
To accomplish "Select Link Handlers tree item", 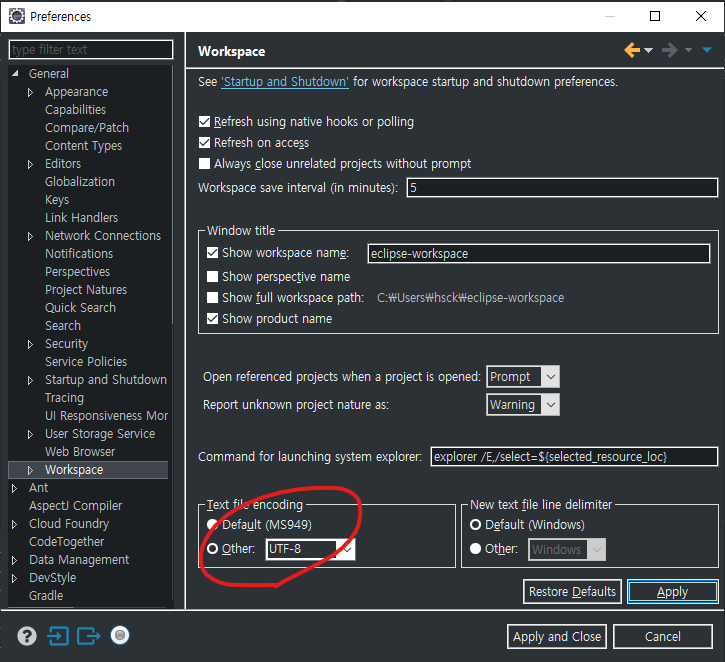I will point(81,218).
